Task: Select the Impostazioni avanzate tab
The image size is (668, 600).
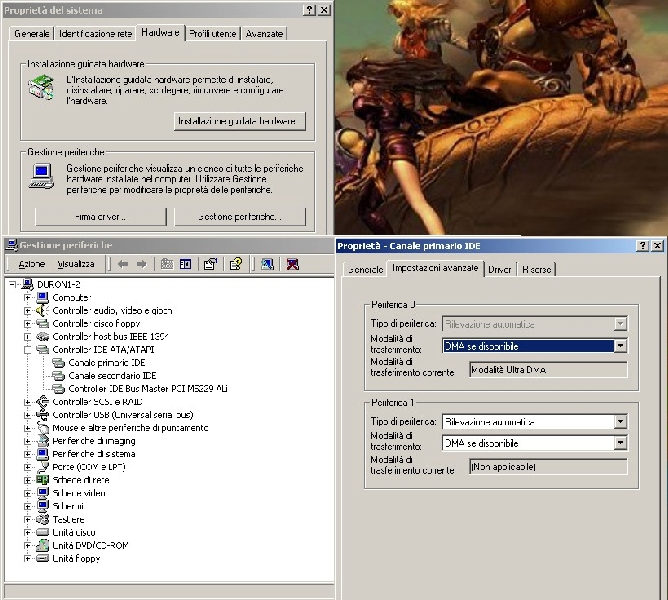Action: [435, 268]
